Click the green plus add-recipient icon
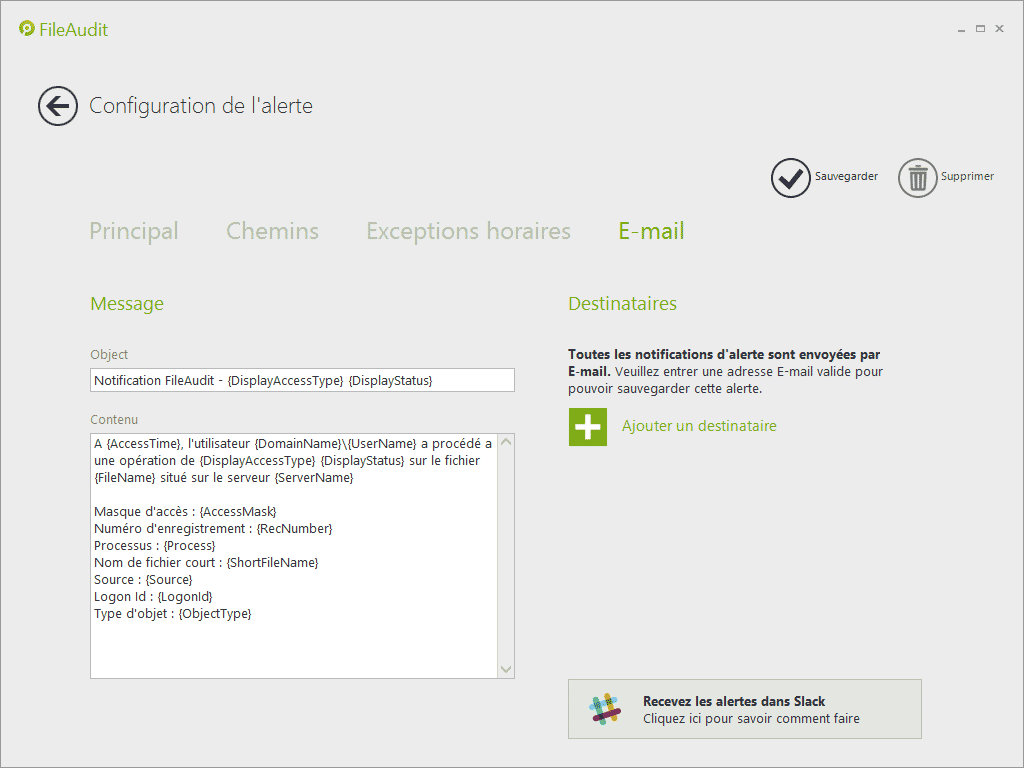This screenshot has width=1024, height=768. tap(588, 427)
